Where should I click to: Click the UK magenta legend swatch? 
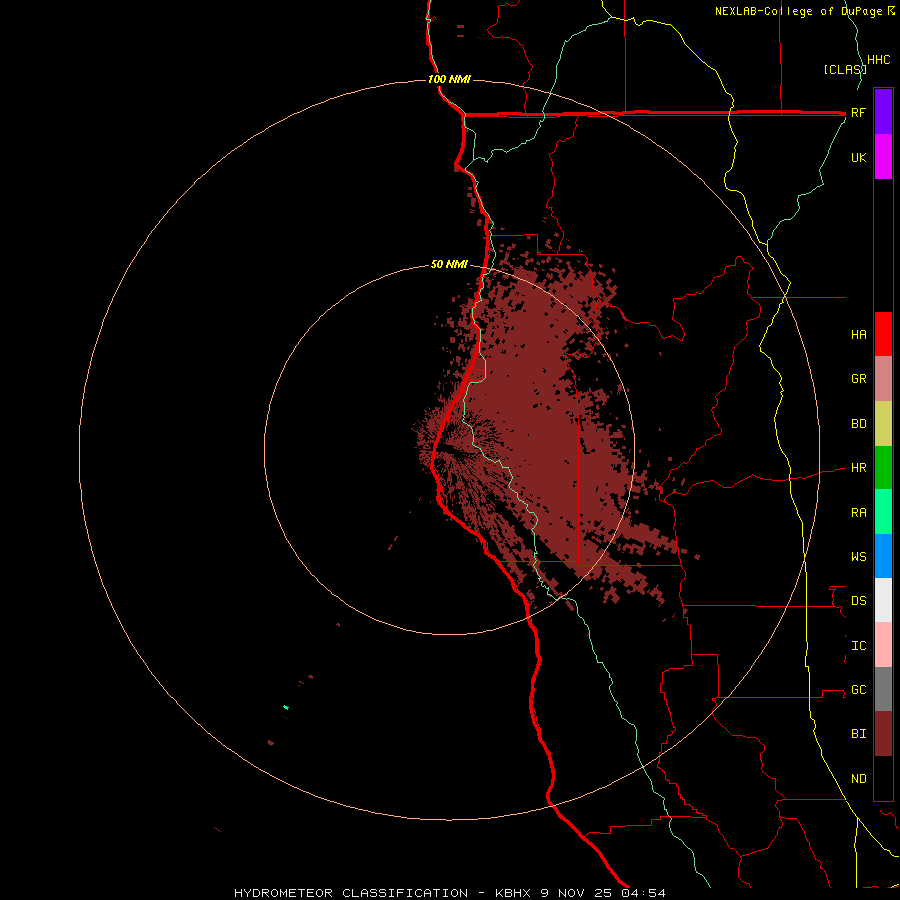(x=883, y=157)
